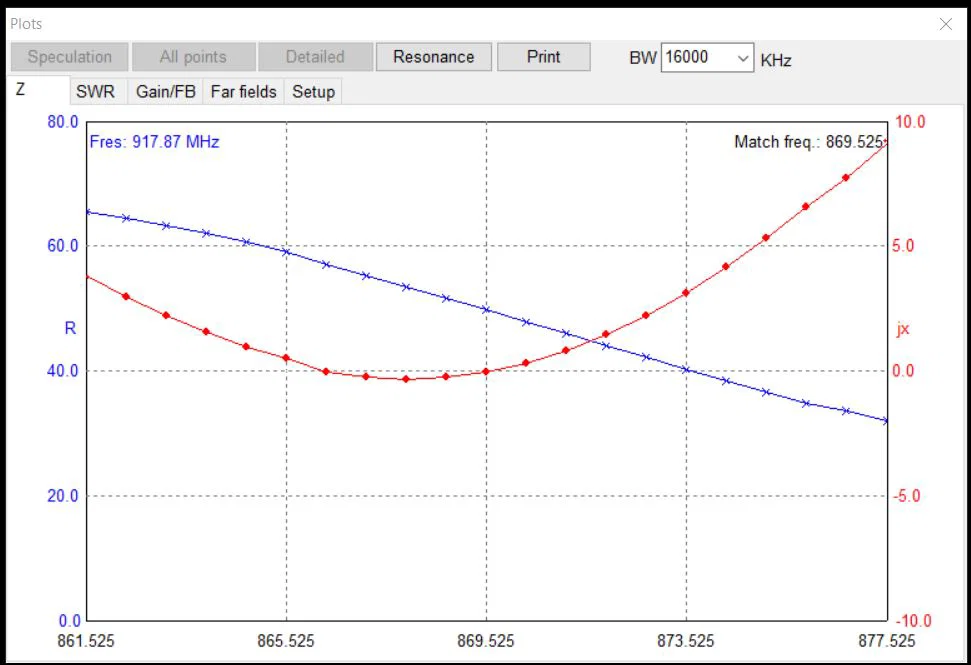The width and height of the screenshot is (971, 665).
Task: Click the Resonance button
Action: point(433,57)
